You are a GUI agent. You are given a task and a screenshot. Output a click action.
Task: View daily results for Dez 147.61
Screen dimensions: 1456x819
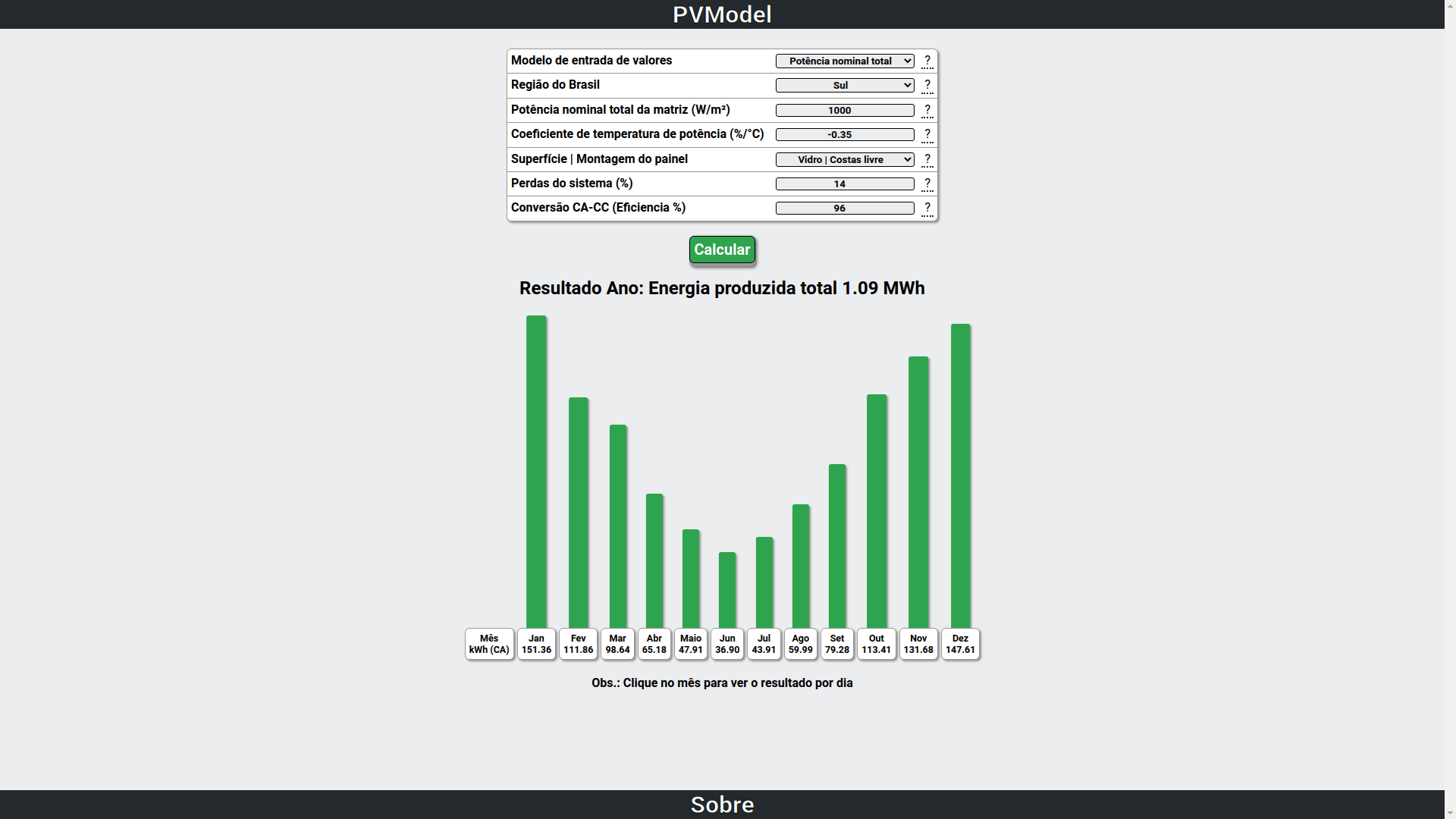960,644
